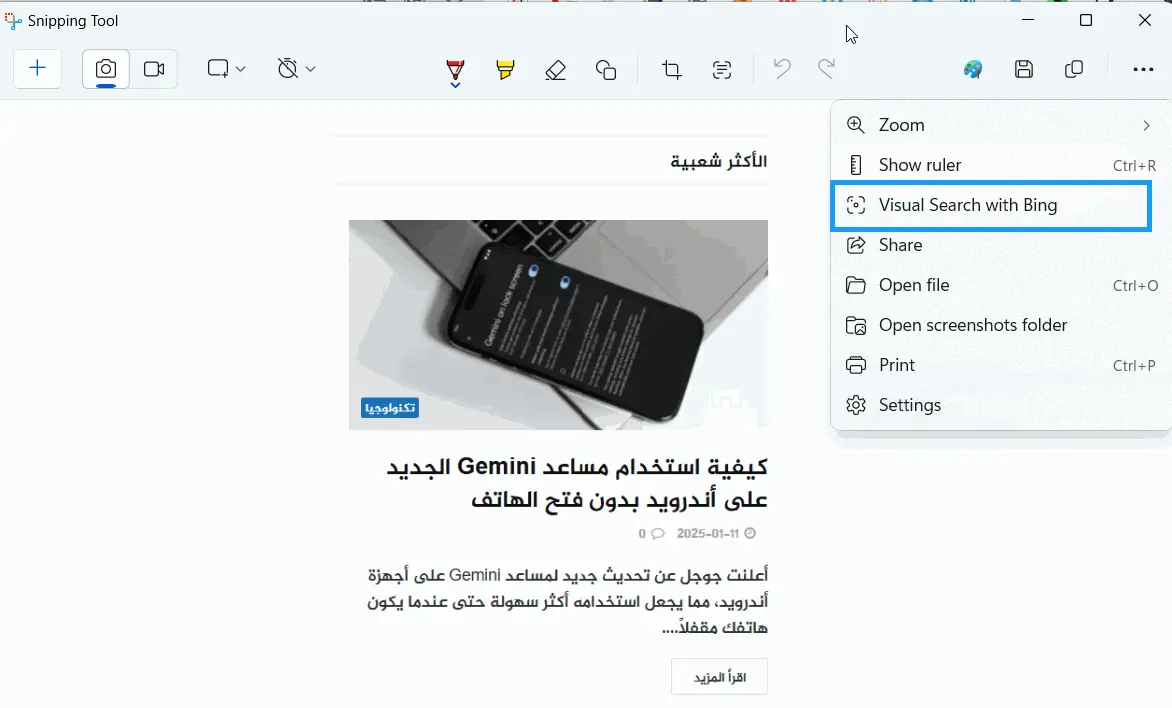1172x708 pixels.
Task: Open the shapes tool
Action: pos(606,69)
